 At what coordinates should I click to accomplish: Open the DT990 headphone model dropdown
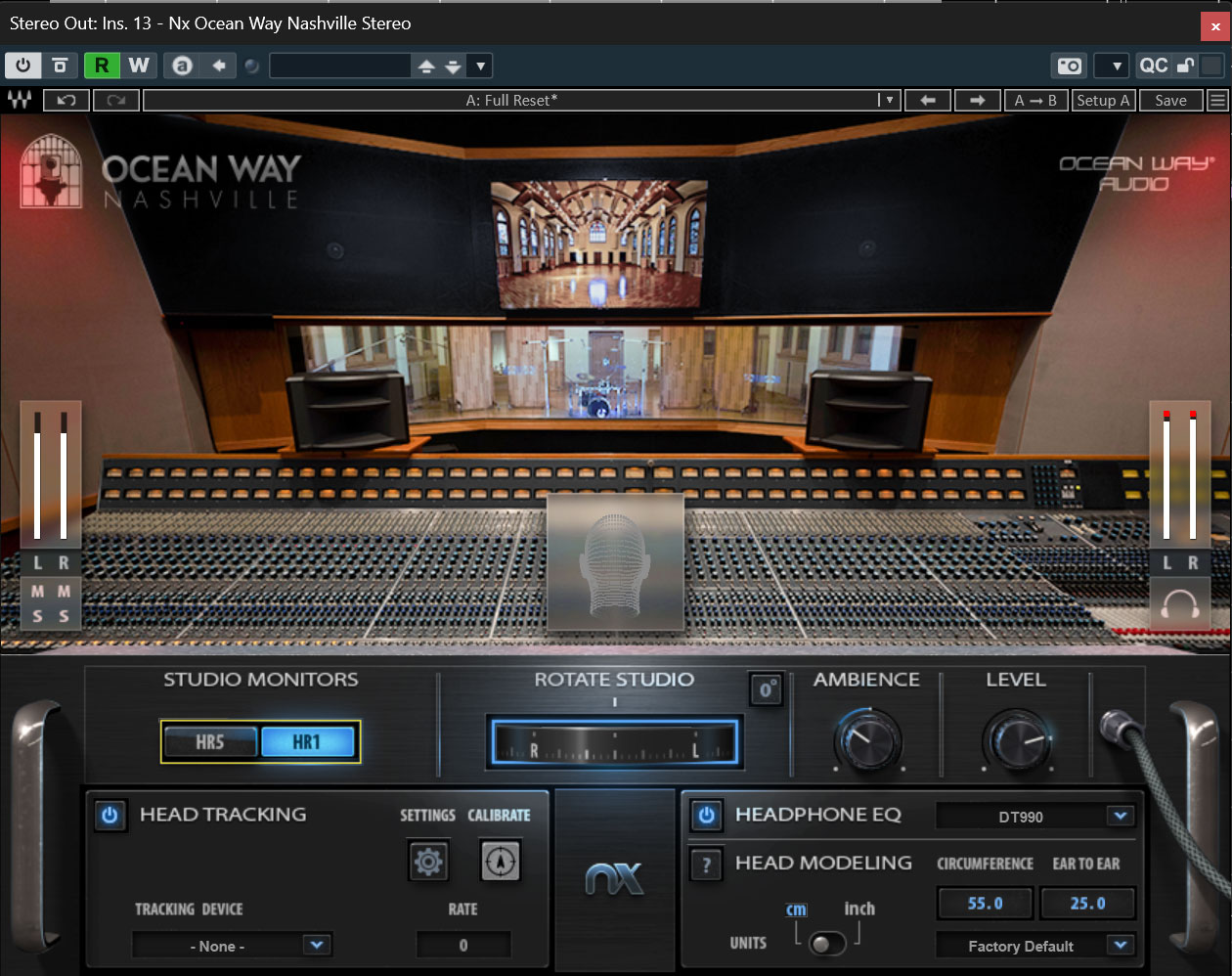pos(1121,816)
